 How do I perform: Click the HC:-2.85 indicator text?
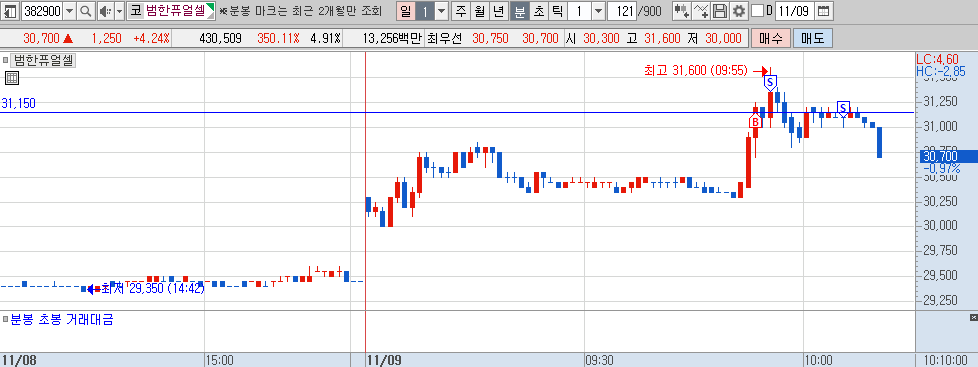941,71
